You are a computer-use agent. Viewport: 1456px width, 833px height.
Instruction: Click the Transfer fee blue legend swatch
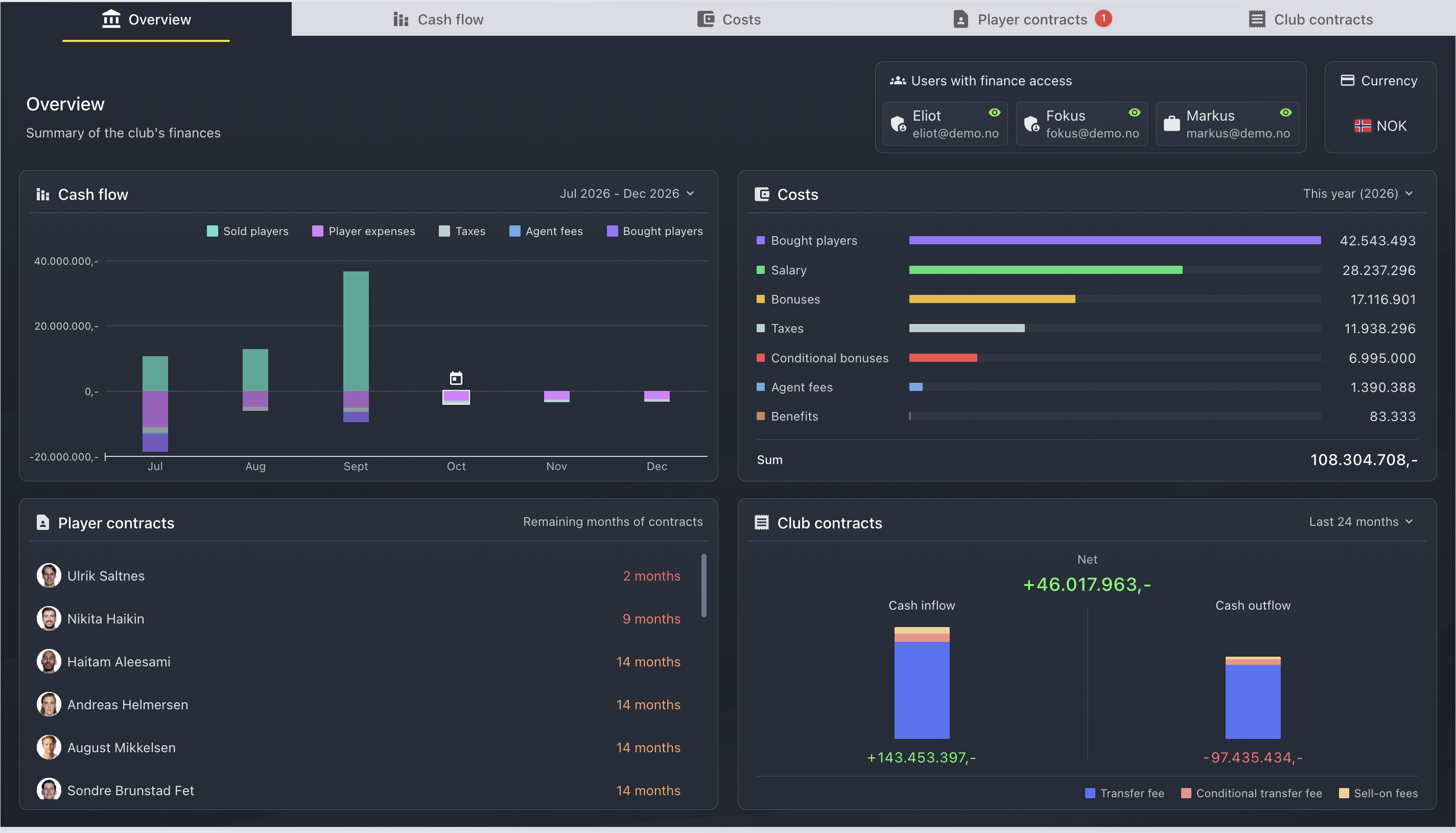pos(1090,793)
